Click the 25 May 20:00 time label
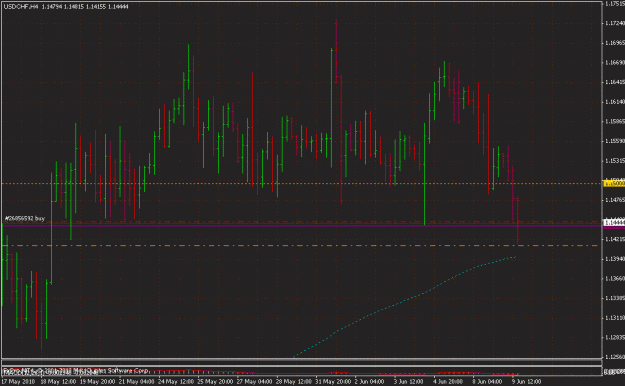Image resolution: width=625 pixels, height=386 pixels. [215, 382]
